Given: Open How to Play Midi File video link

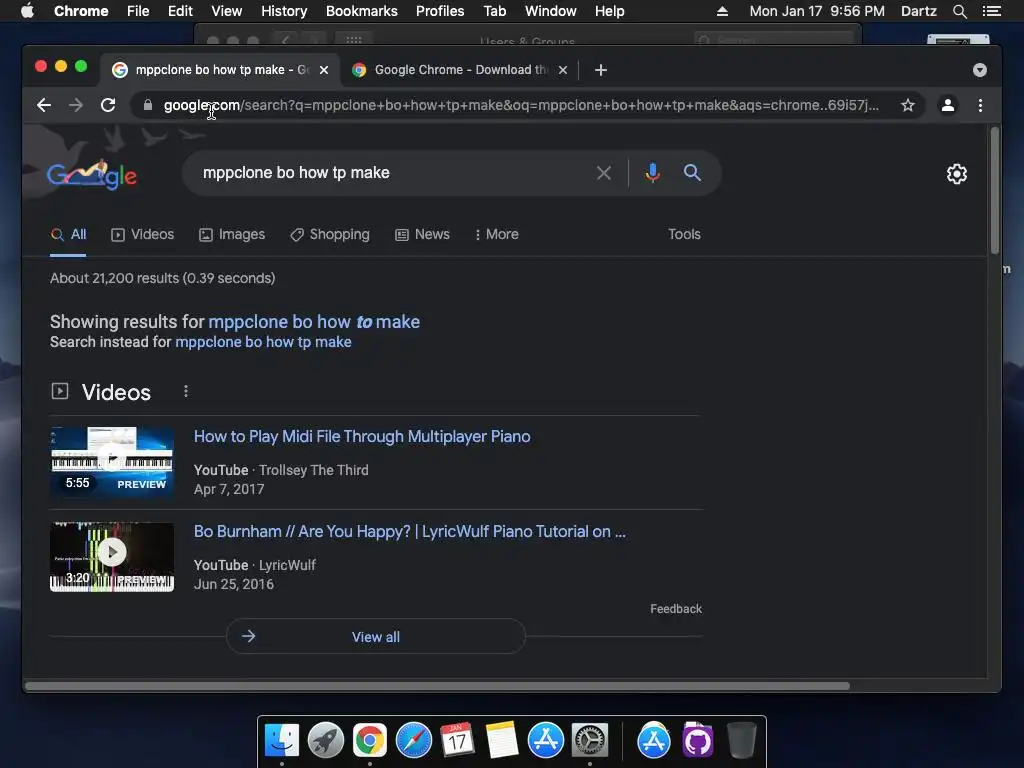Looking at the screenshot, I should (x=362, y=437).
